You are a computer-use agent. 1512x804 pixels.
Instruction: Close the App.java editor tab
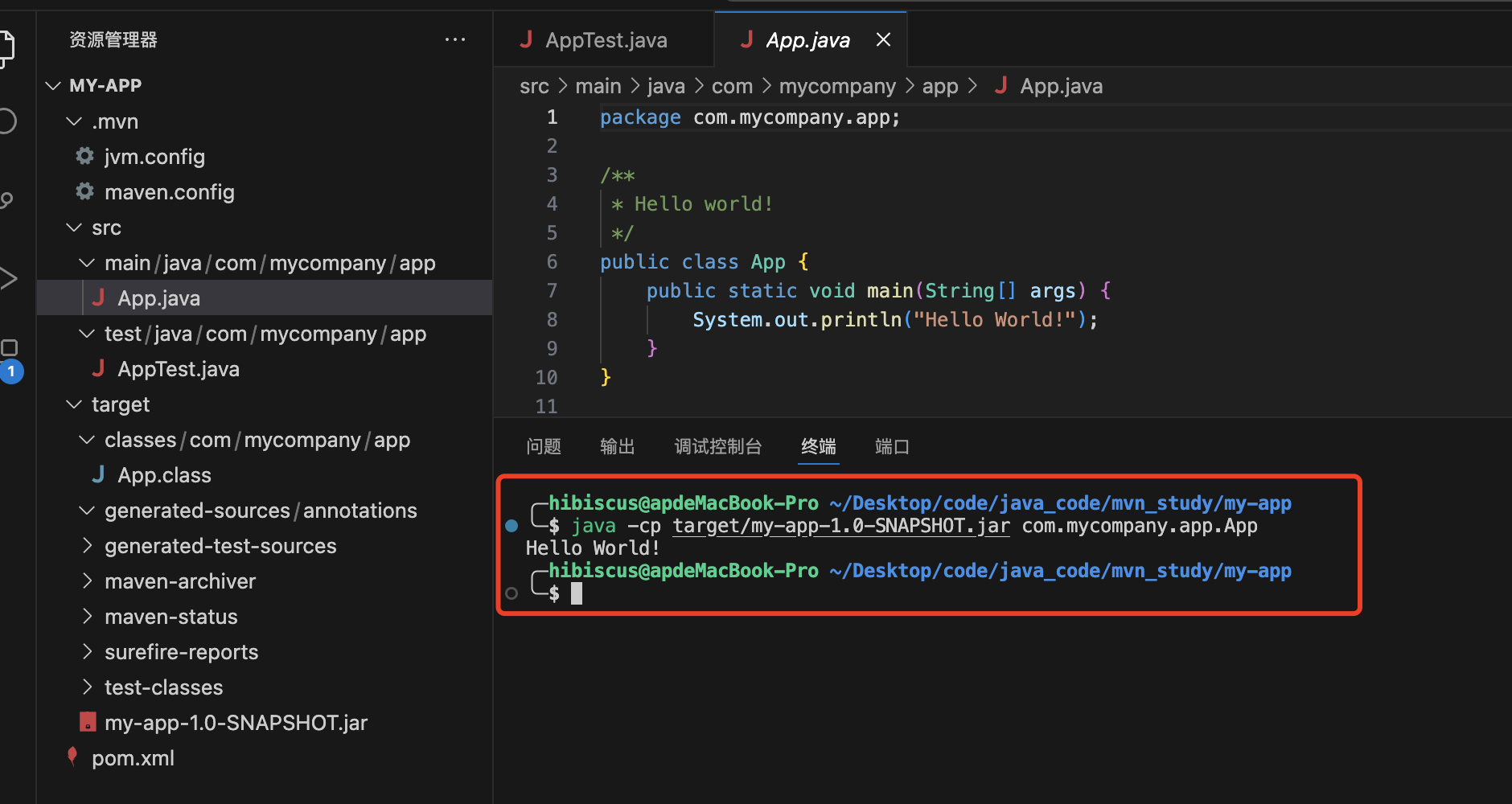tap(883, 39)
